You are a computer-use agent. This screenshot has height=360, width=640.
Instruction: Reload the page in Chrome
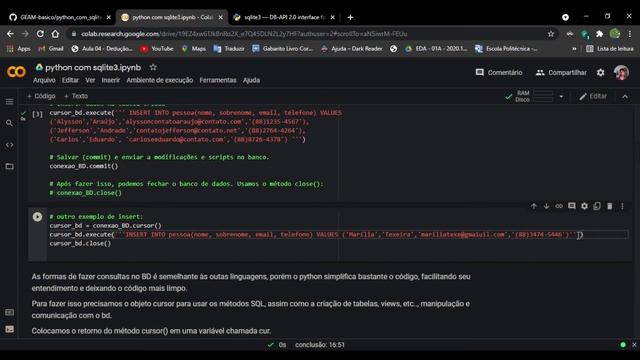point(40,34)
